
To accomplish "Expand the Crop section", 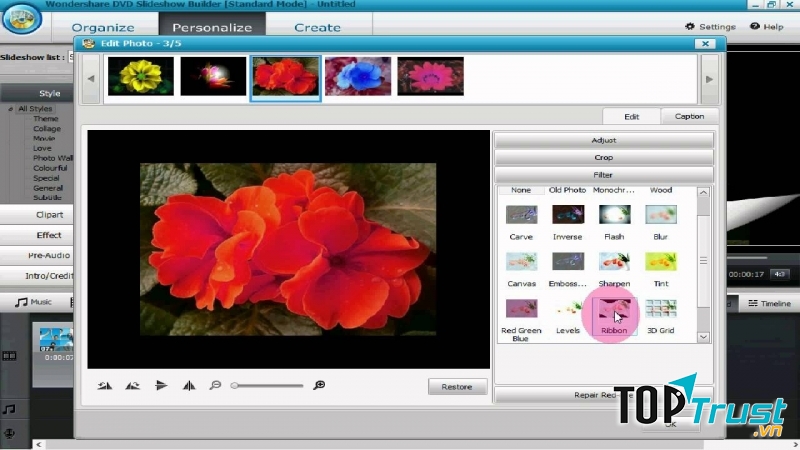I will tap(604, 158).
